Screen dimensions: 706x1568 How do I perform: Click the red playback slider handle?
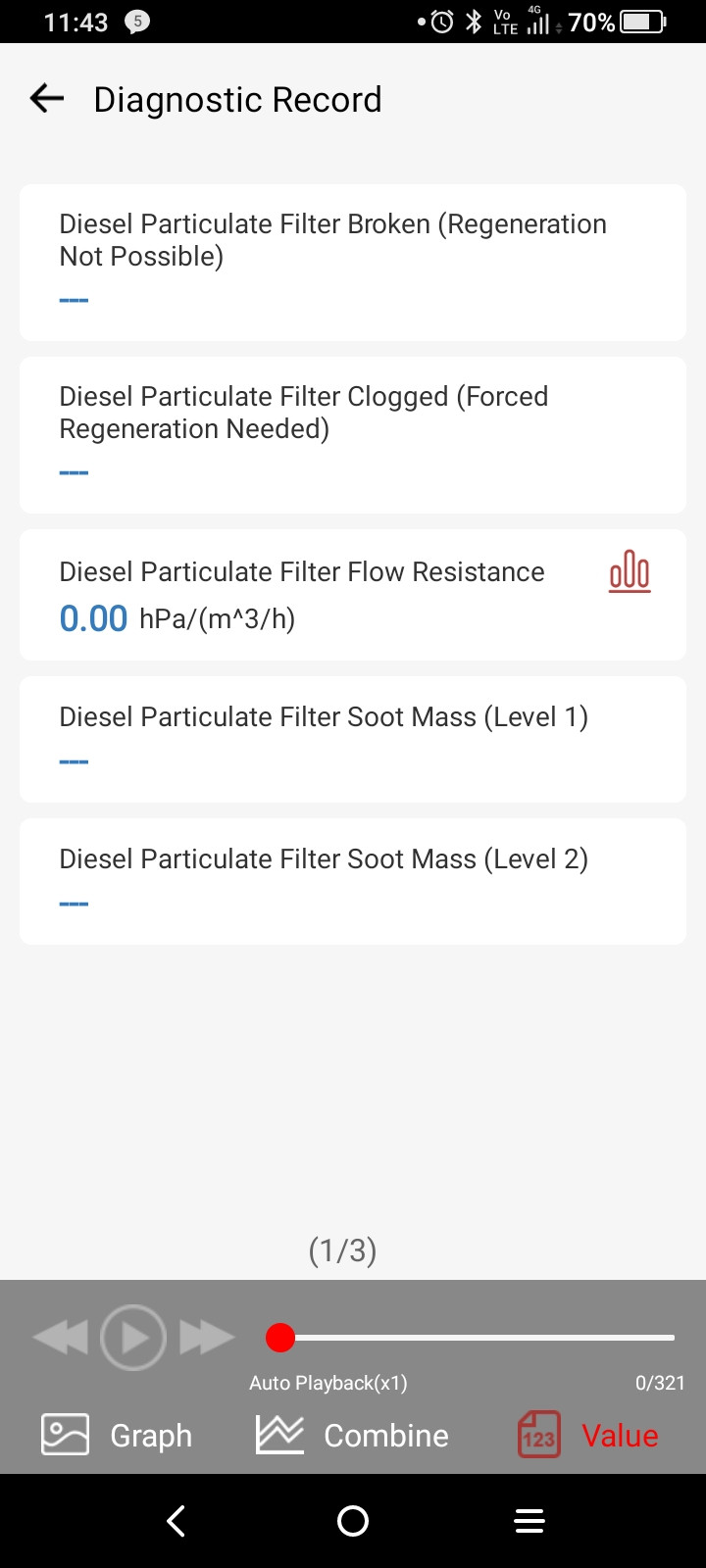pos(280,1337)
